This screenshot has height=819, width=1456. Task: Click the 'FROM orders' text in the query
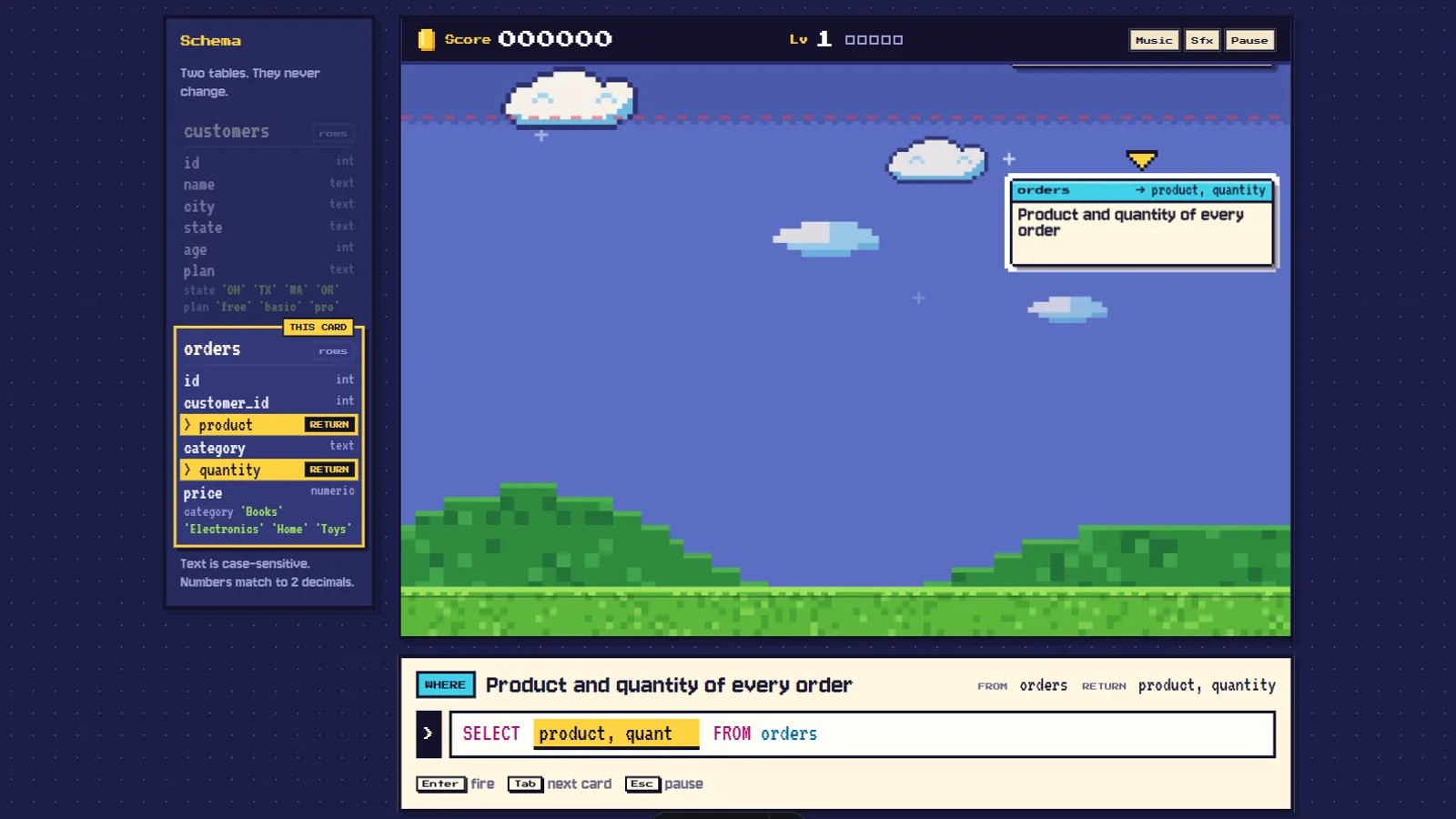[x=764, y=733]
